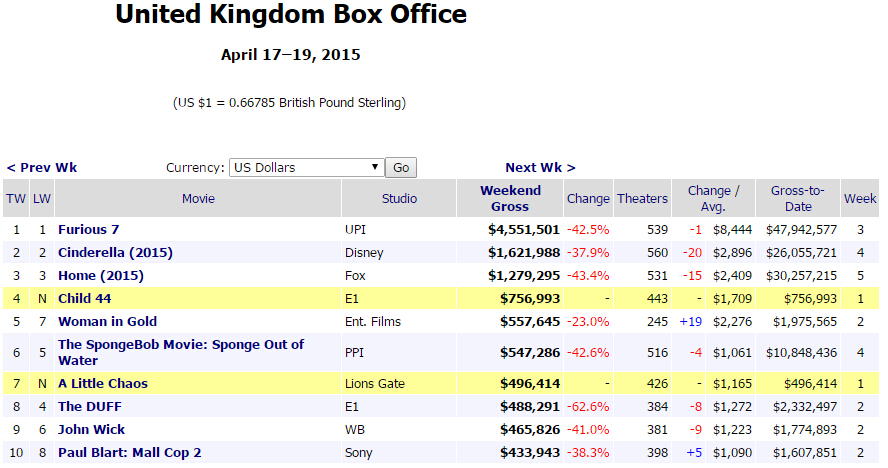Sort by the Theaters column header
This screenshot has width=888, height=468.
(x=641, y=199)
